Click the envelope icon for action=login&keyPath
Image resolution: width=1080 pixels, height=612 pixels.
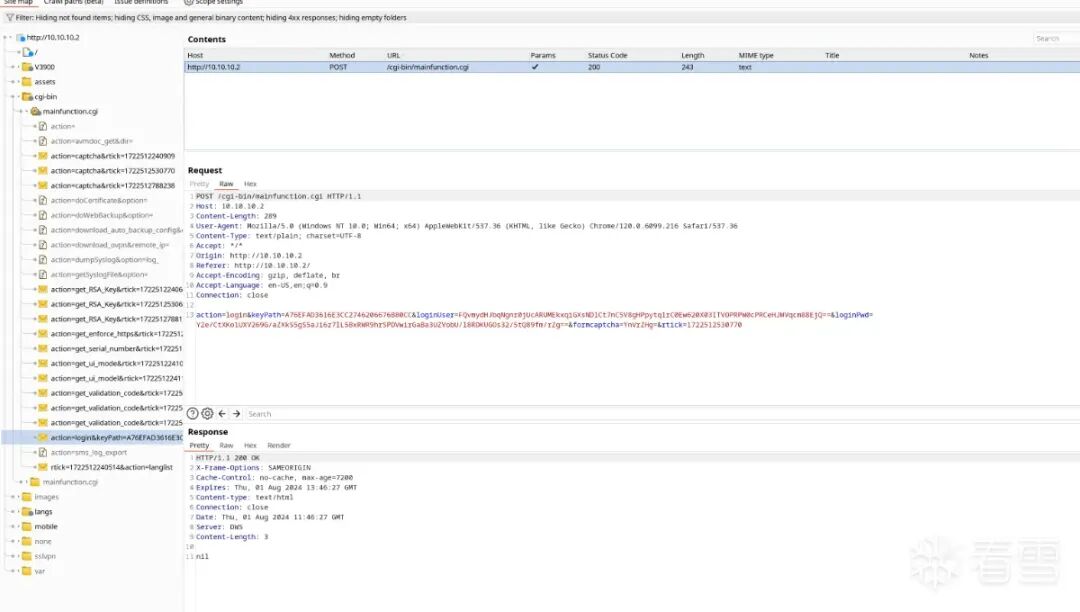click(43, 438)
